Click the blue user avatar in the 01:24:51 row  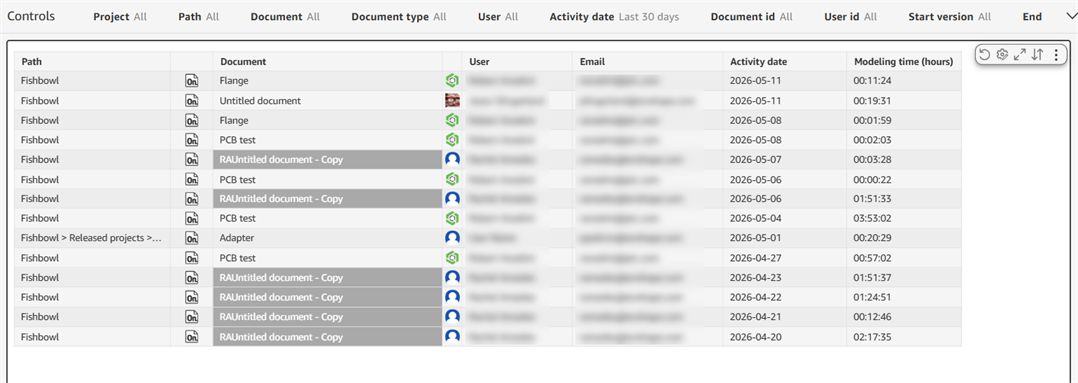coord(452,297)
